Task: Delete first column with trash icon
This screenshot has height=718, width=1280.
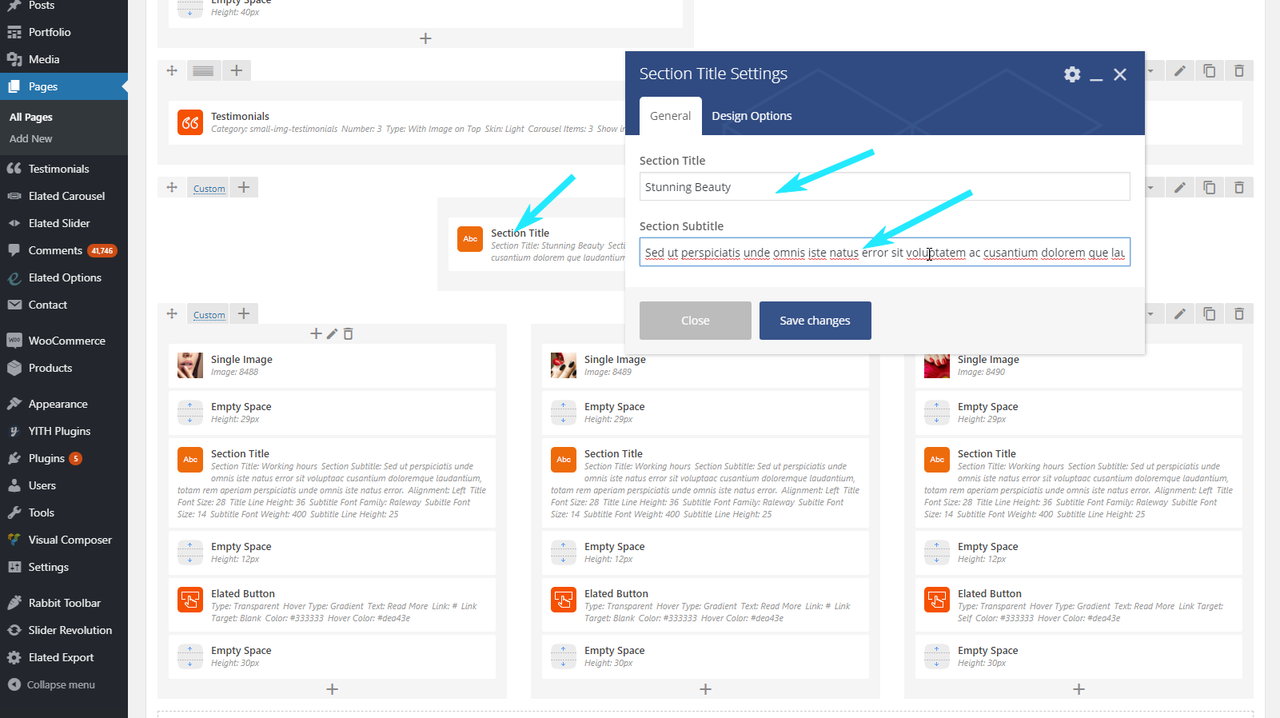Action: pos(348,334)
